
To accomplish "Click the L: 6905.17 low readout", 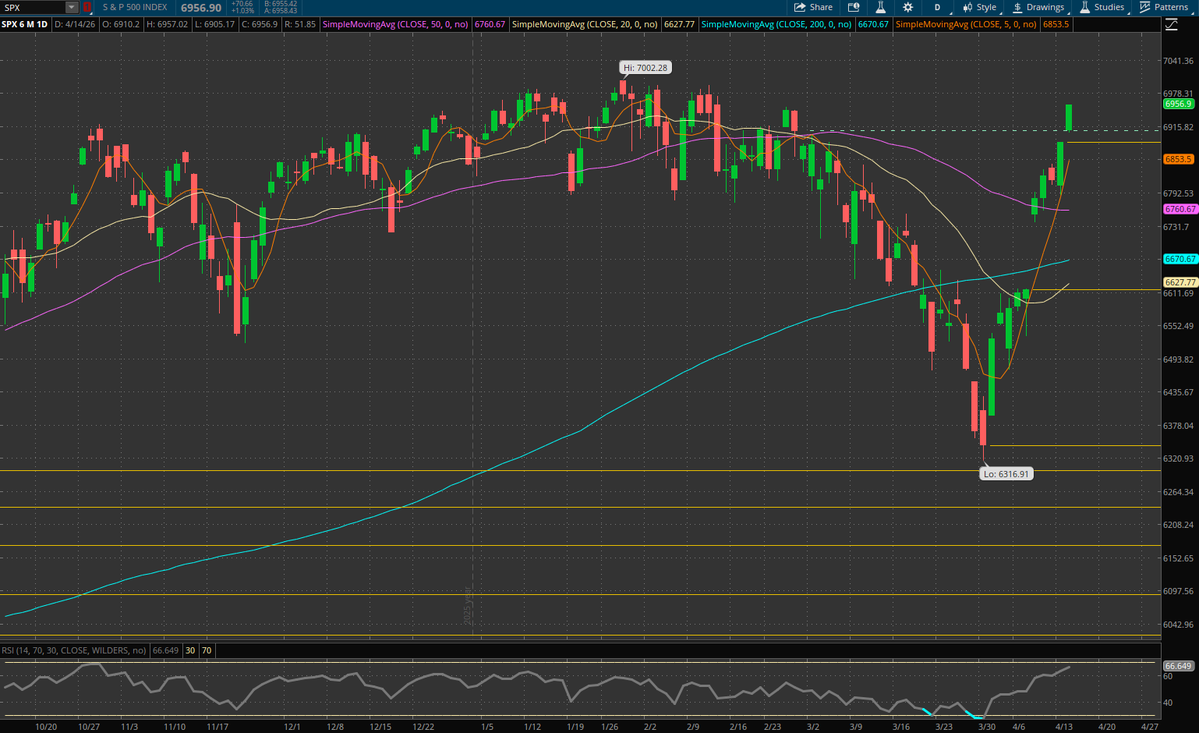I will click(215, 24).
